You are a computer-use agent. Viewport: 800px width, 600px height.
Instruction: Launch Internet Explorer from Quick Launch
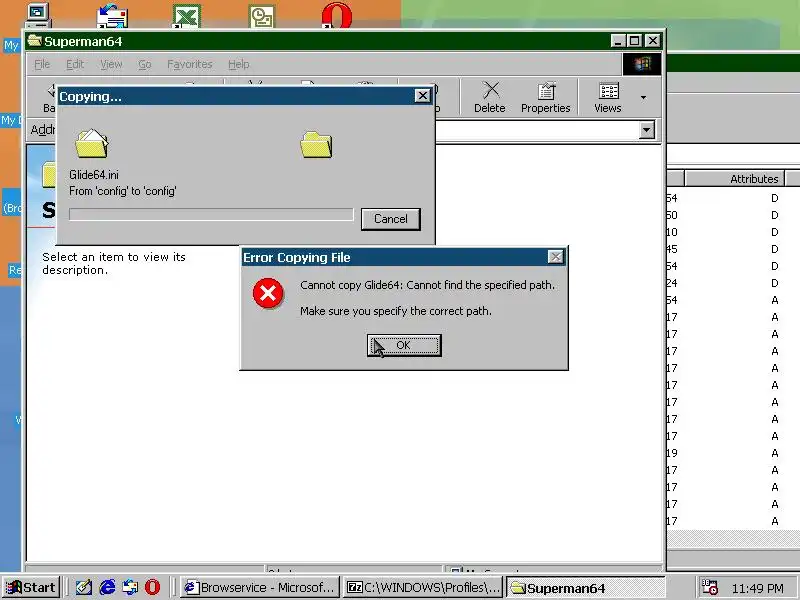pyautogui.click(x=107, y=587)
